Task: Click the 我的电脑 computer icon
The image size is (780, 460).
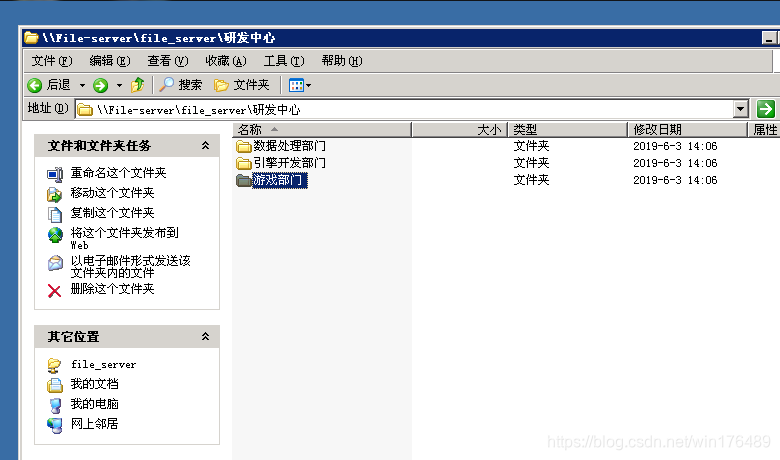Action: 55,405
